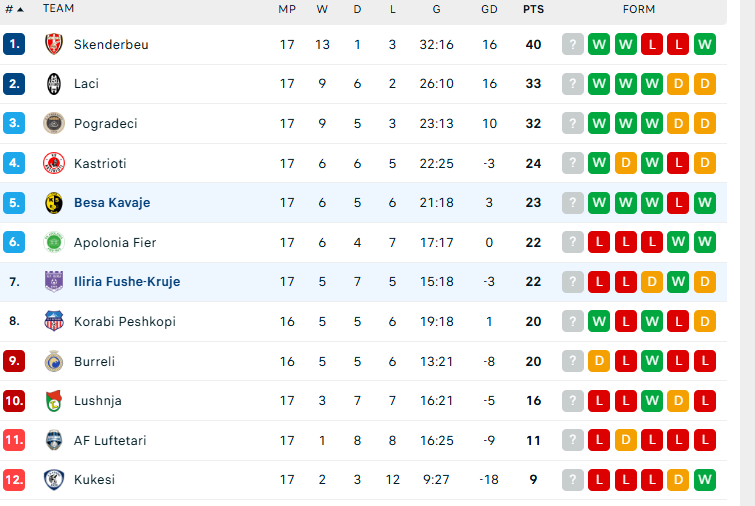Sort standings by GD column header
755x506 pixels.
point(489,9)
